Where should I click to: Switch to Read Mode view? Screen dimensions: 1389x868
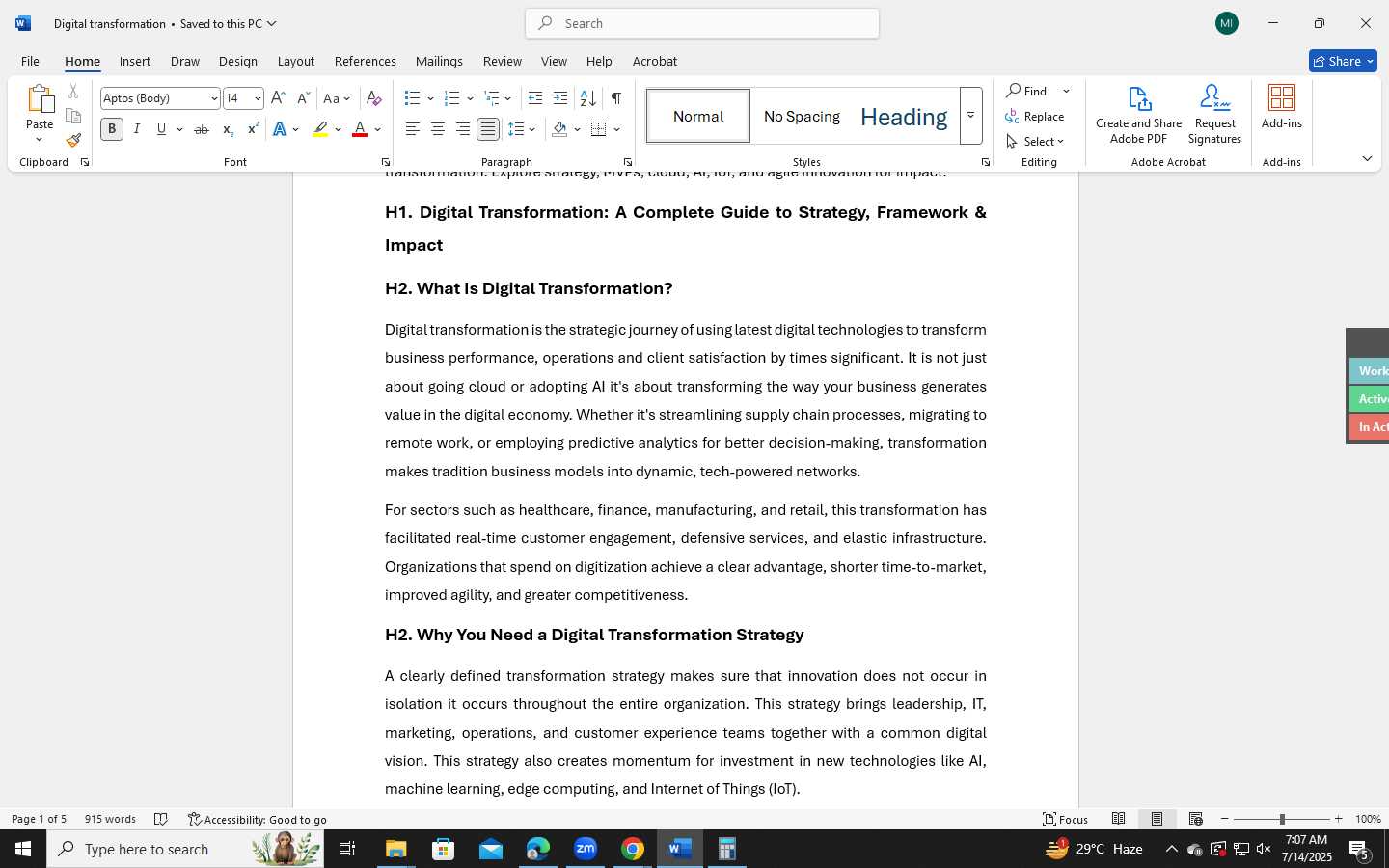pos(1118,819)
